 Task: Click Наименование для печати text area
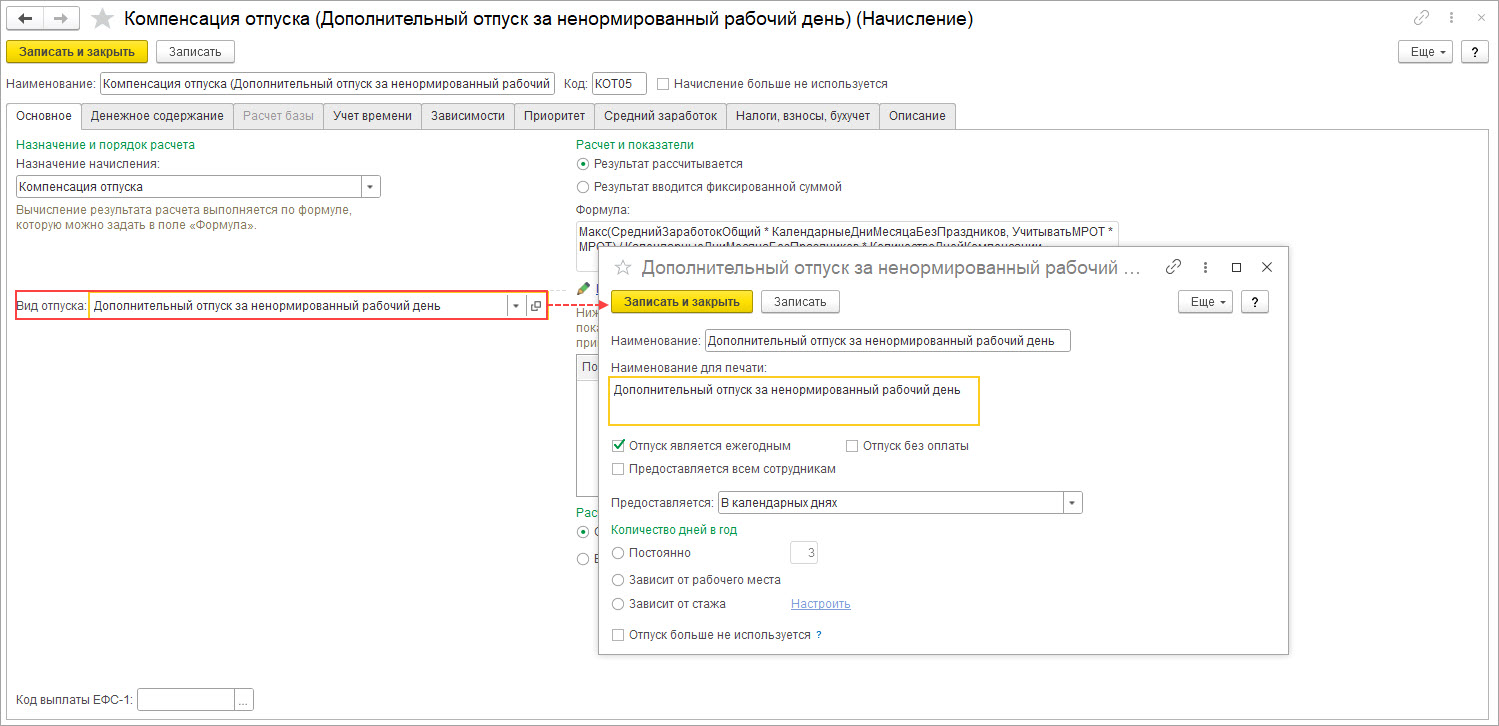(794, 401)
